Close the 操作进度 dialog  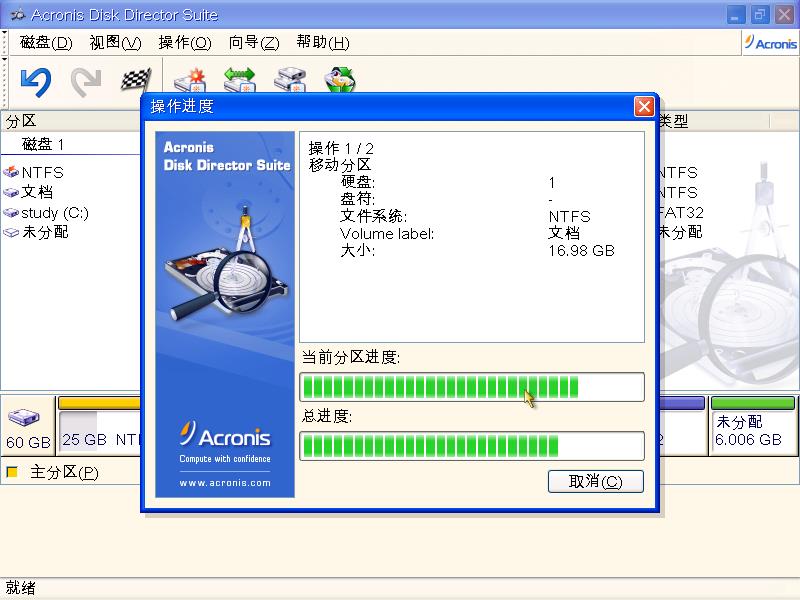(644, 107)
